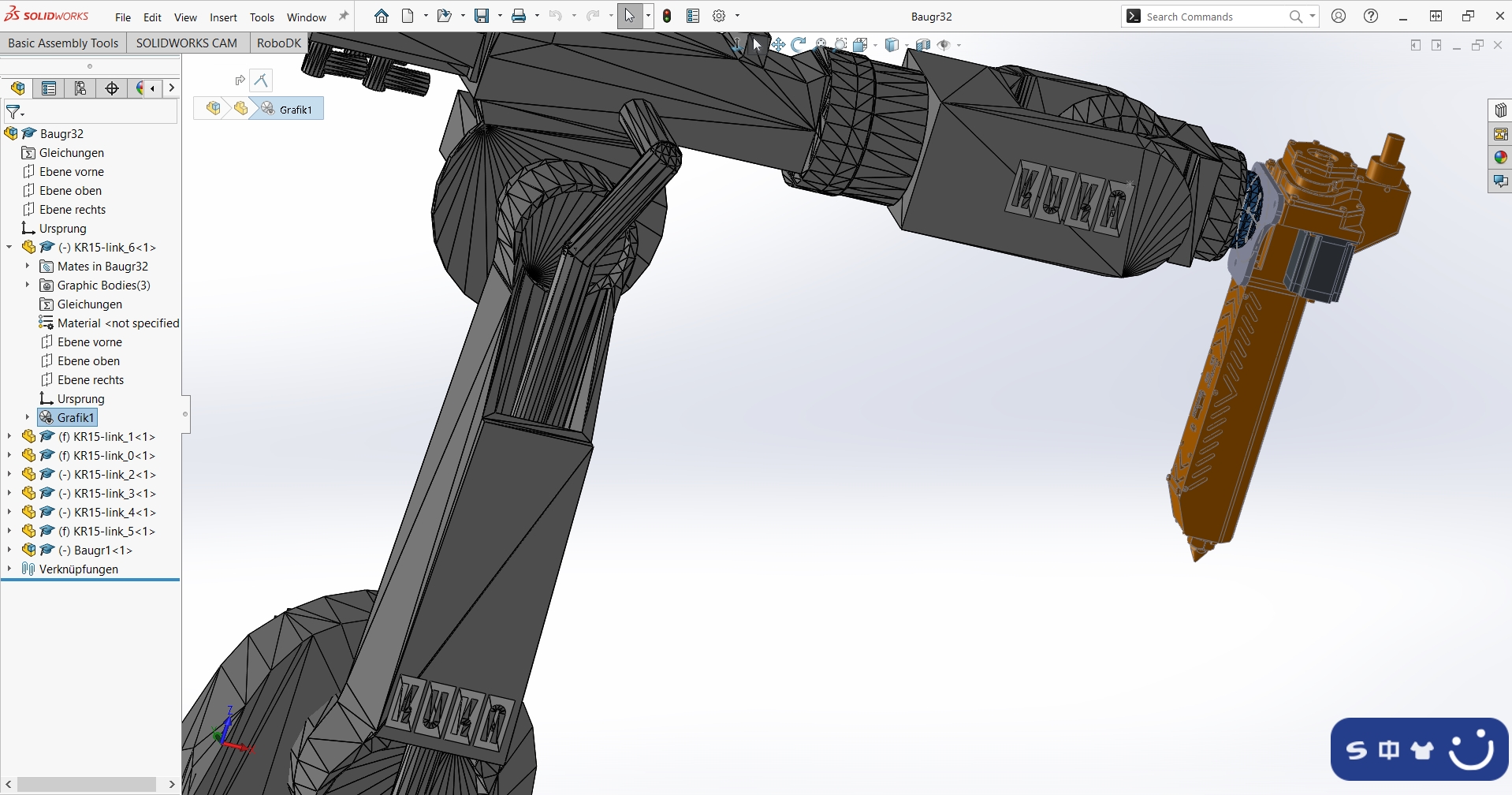Toggle the Hide/Show Items eye icon
1512x795 pixels.
(x=944, y=45)
